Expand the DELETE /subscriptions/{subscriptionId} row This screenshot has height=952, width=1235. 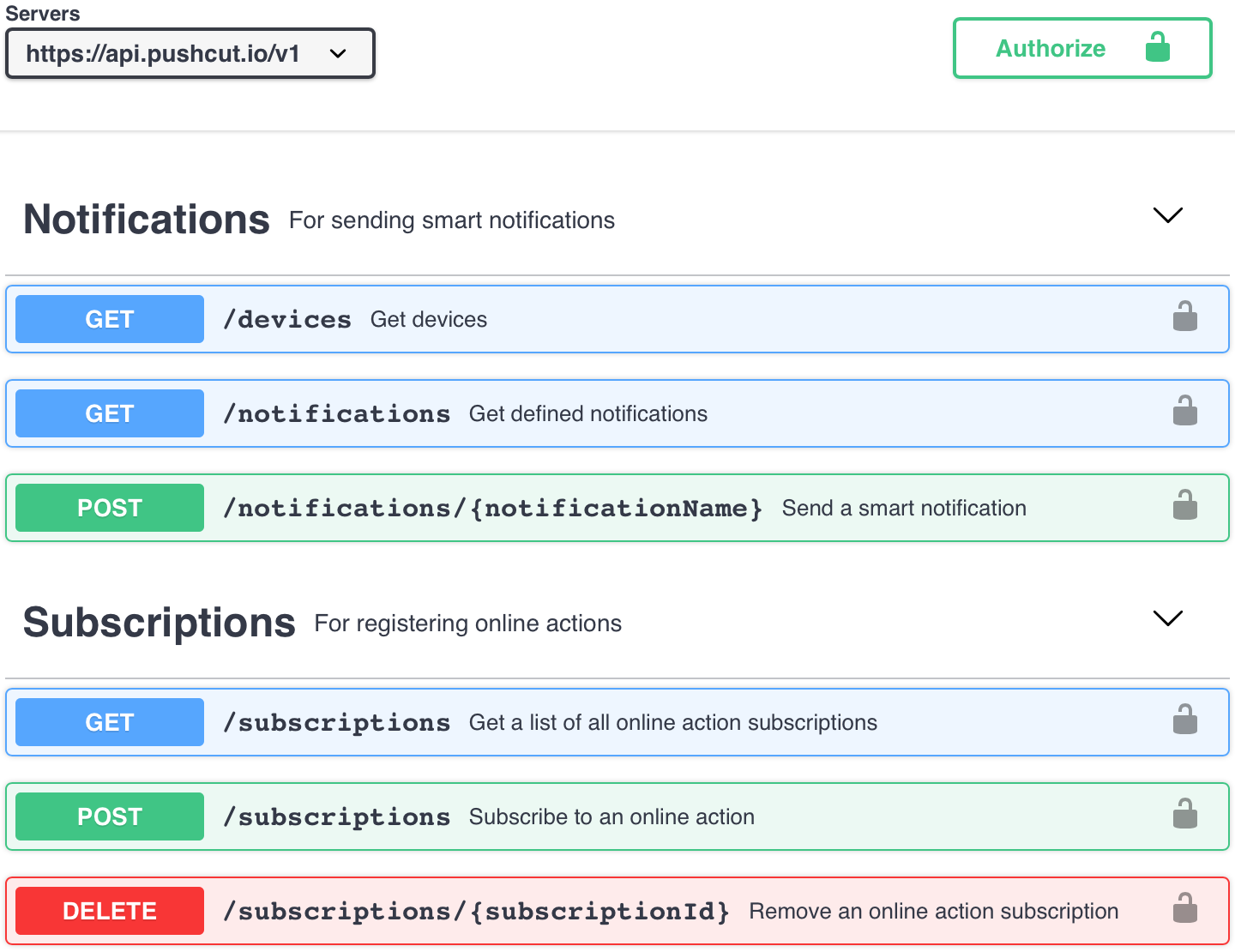pos(600,910)
